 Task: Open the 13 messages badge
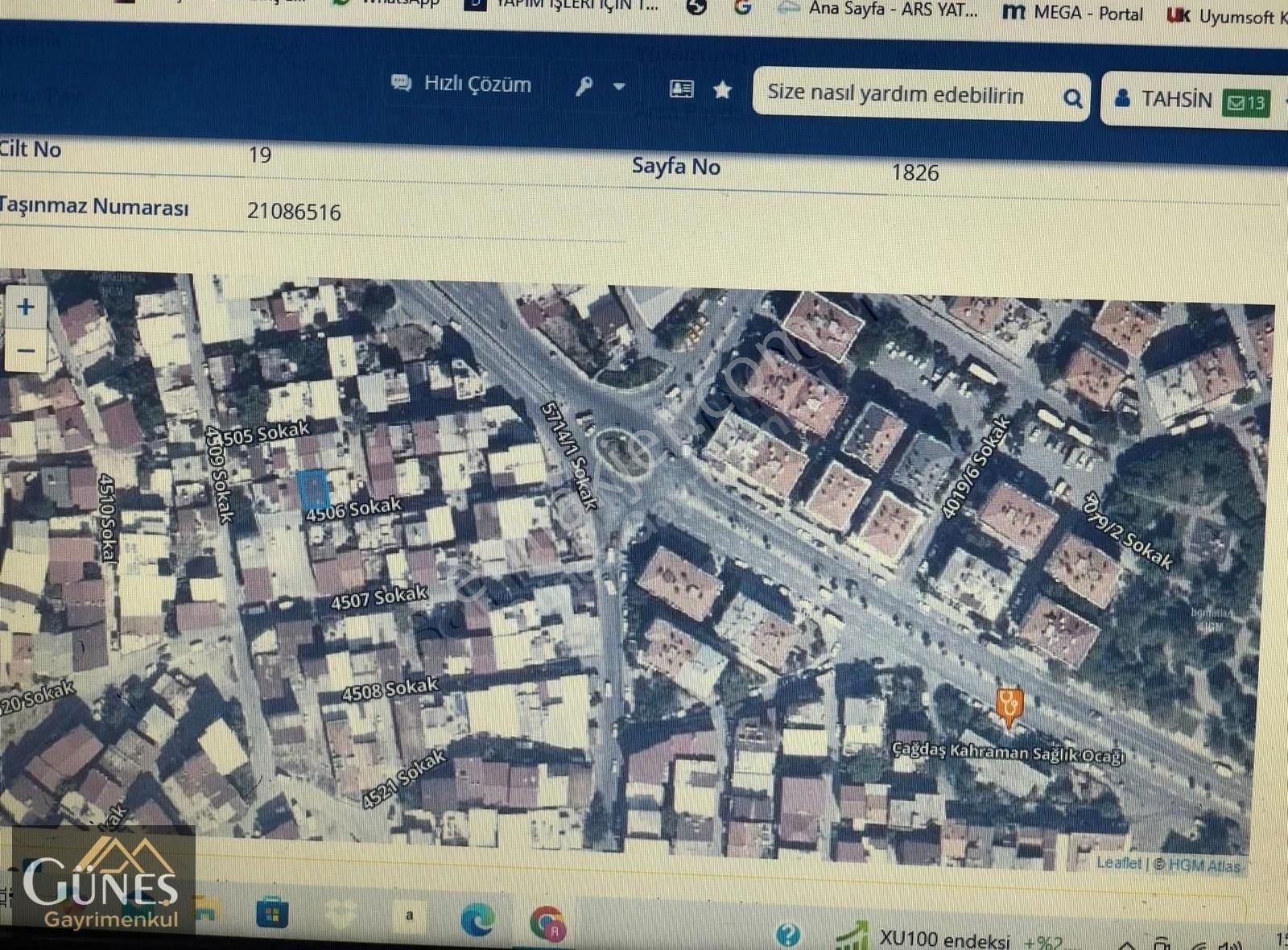[x=1246, y=103]
